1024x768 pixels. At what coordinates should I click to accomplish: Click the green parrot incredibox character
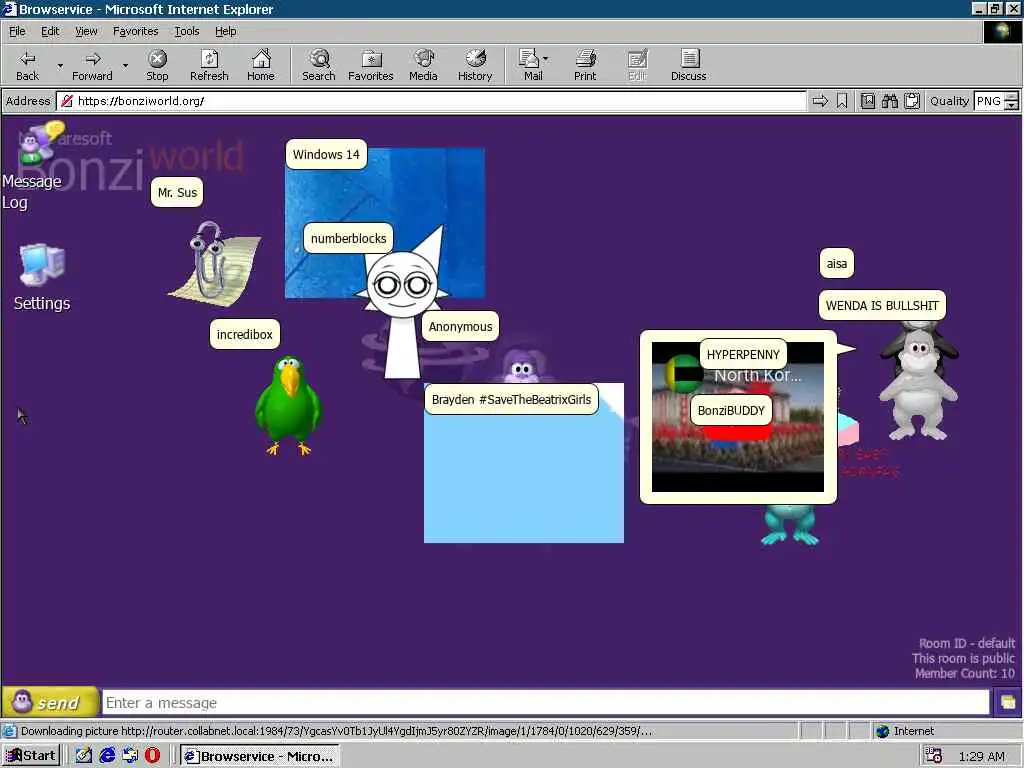(288, 405)
